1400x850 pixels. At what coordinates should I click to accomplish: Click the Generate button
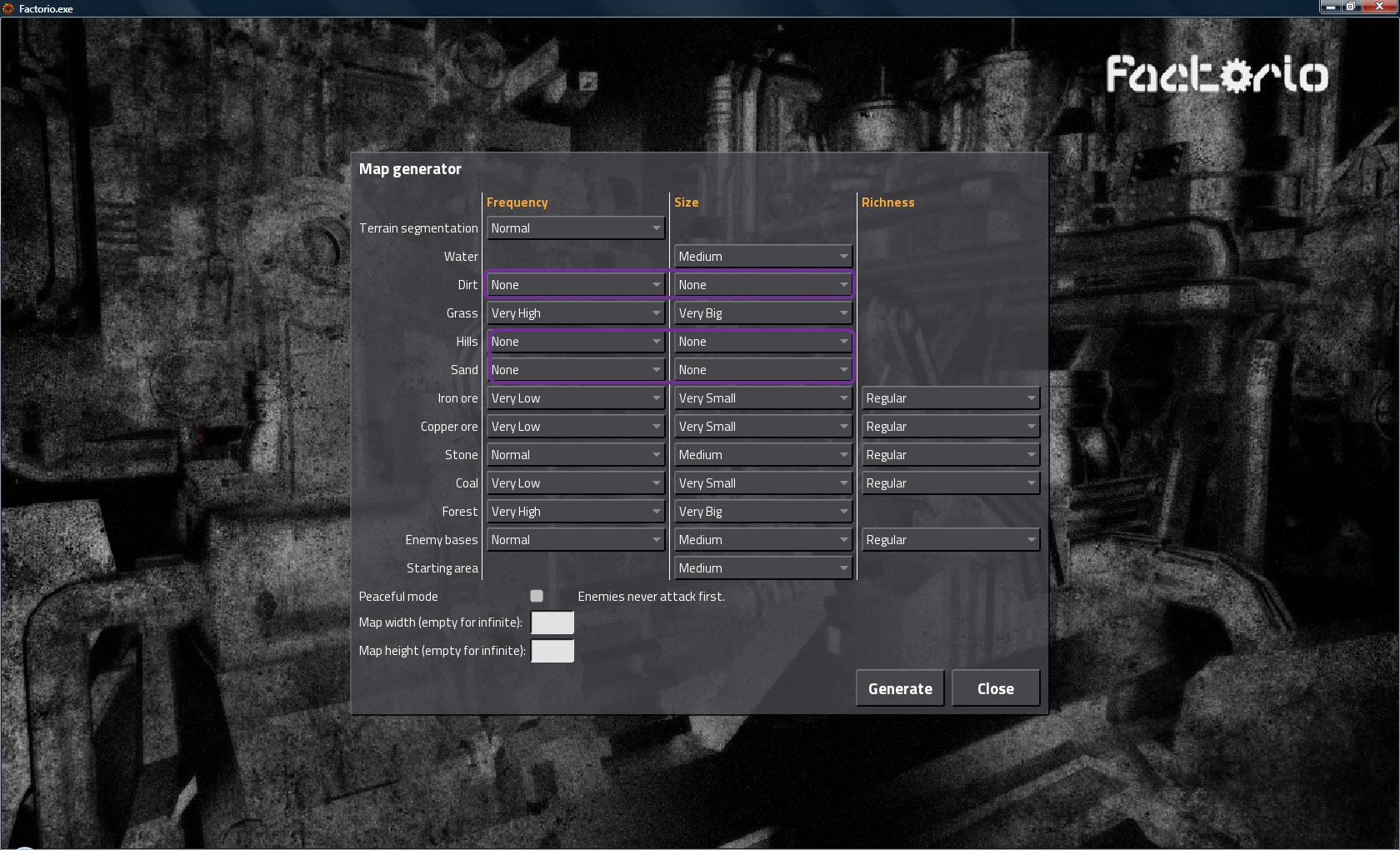coord(900,688)
